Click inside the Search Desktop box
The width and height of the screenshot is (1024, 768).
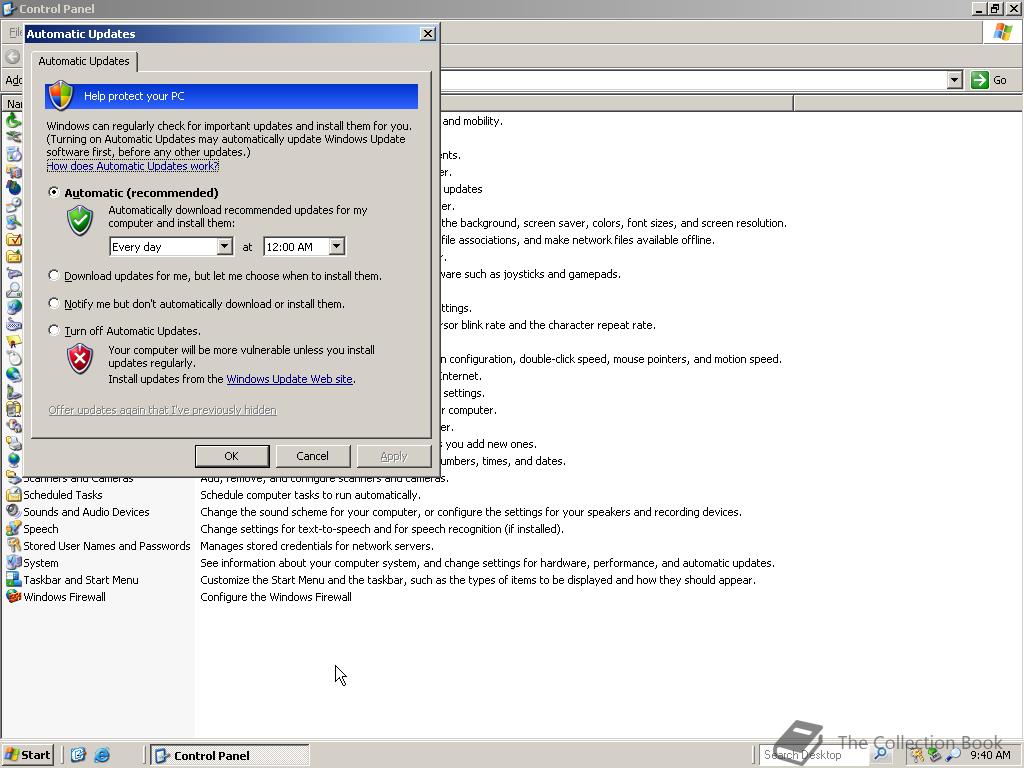[814, 755]
